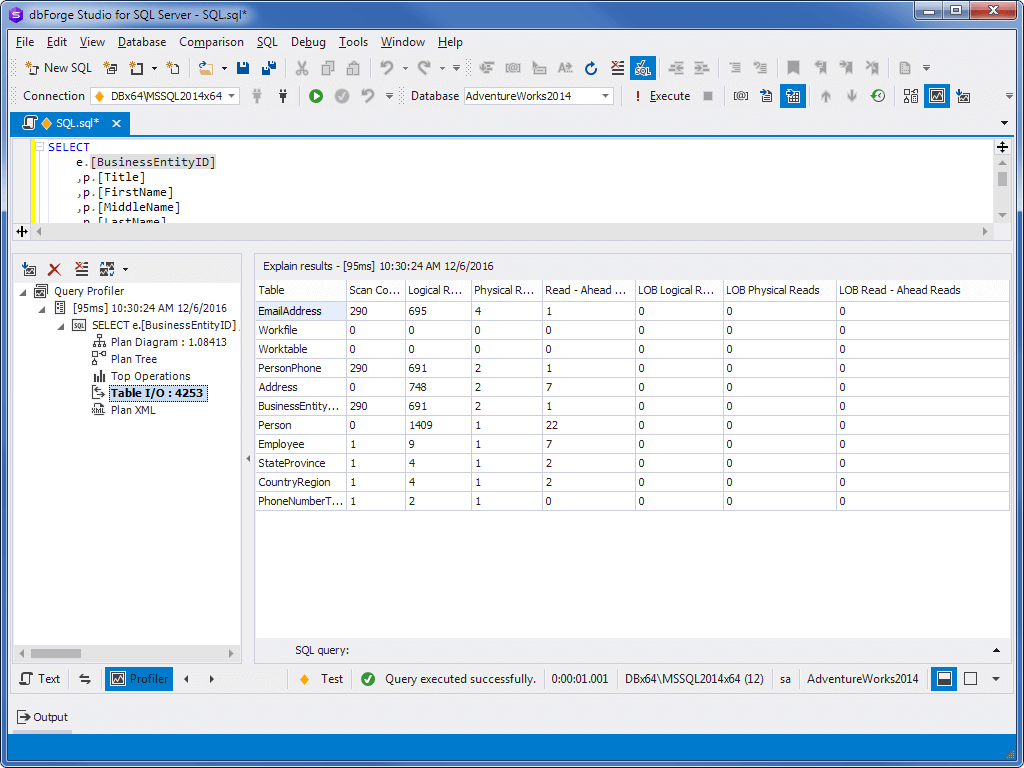Click the execute to file icon
Image resolution: width=1024 pixels, height=768 pixels.
pos(767,96)
